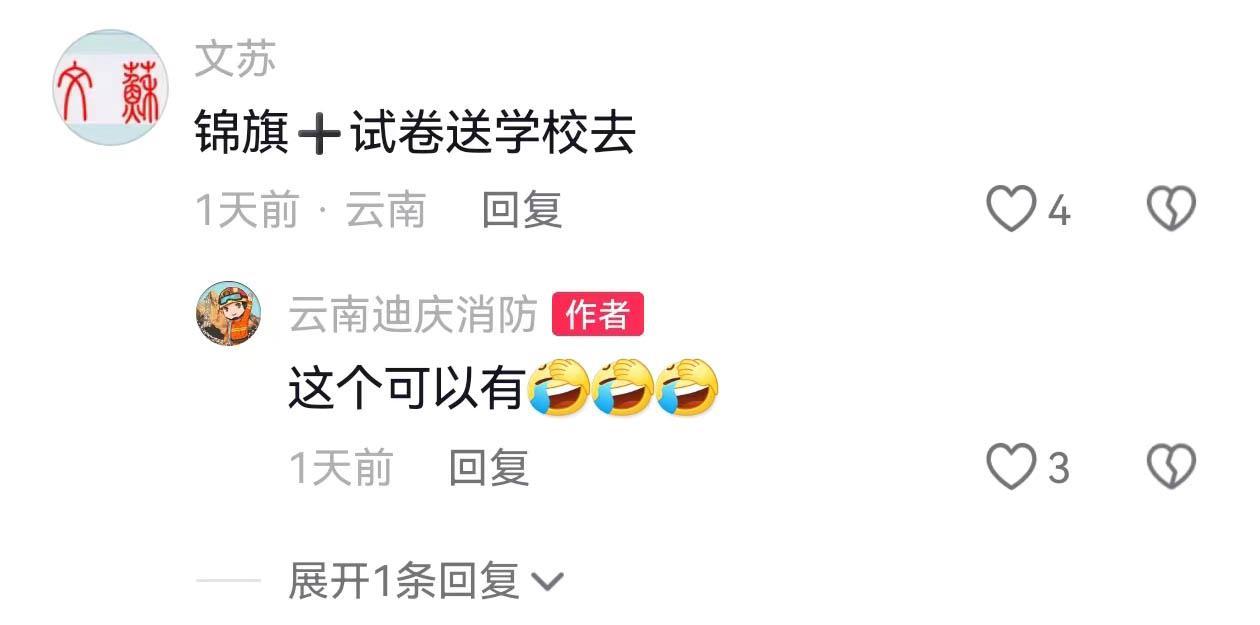This screenshot has height=625, width=1260.
Task: Dislike 云南迪庆消防's reply with broken heart
Action: pyautogui.click(x=1170, y=467)
